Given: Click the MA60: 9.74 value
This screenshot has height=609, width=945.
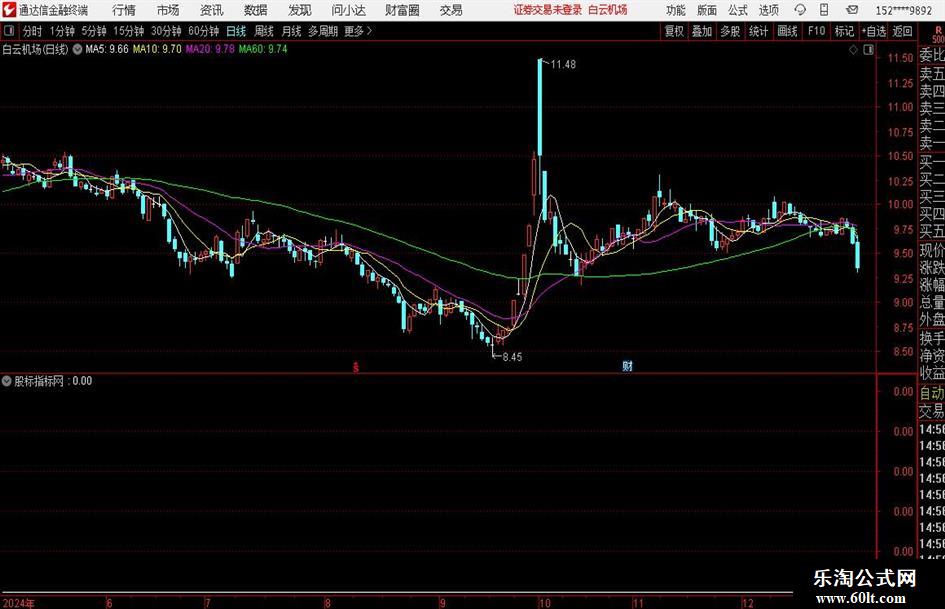Looking at the screenshot, I should pos(263,49).
